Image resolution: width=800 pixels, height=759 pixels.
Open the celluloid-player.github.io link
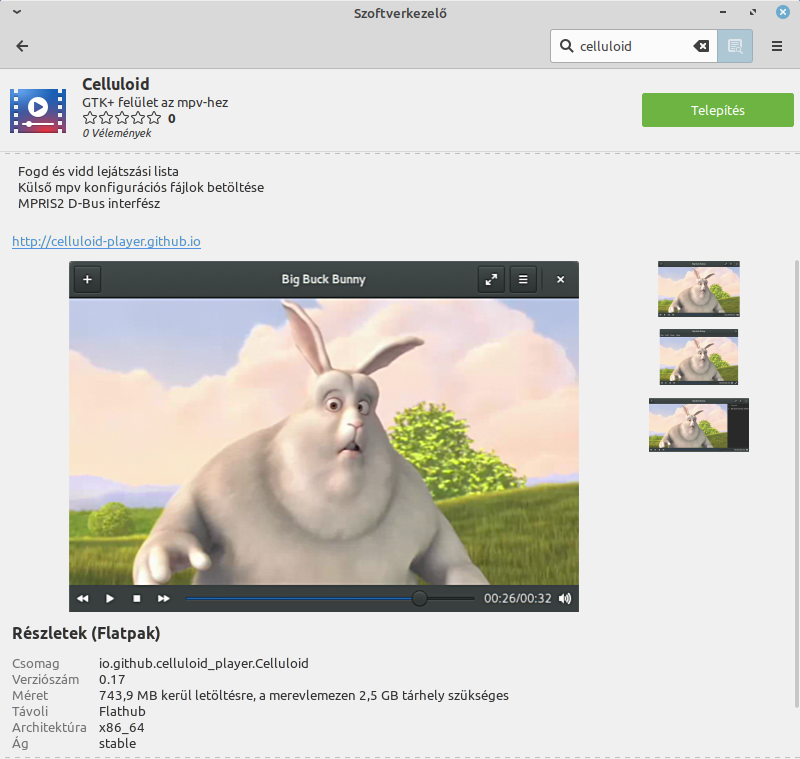coord(106,241)
